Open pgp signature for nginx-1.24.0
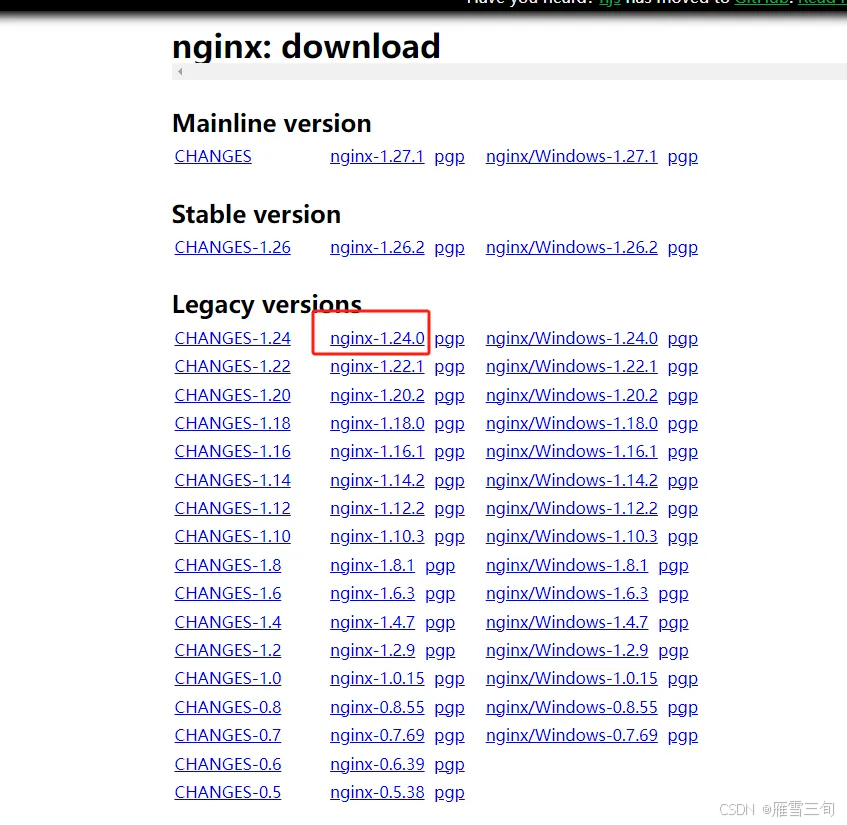847x825 pixels. (449, 339)
